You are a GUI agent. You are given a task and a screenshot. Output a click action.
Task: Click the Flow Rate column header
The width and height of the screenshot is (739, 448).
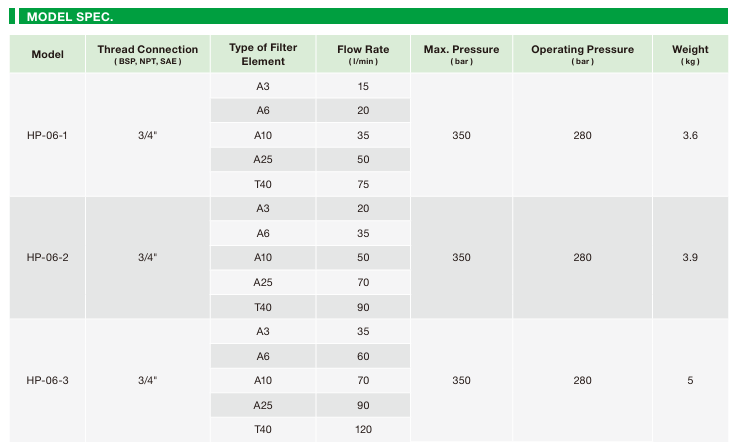click(x=363, y=54)
